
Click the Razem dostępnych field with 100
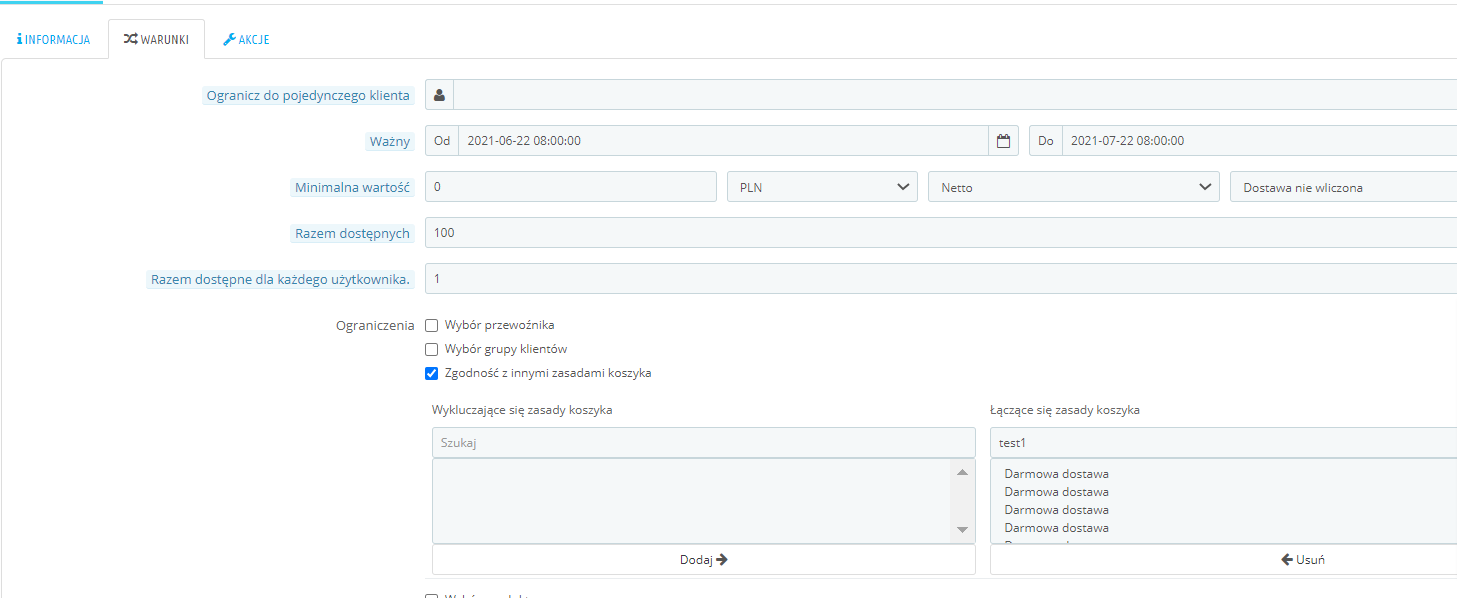[x=941, y=233]
